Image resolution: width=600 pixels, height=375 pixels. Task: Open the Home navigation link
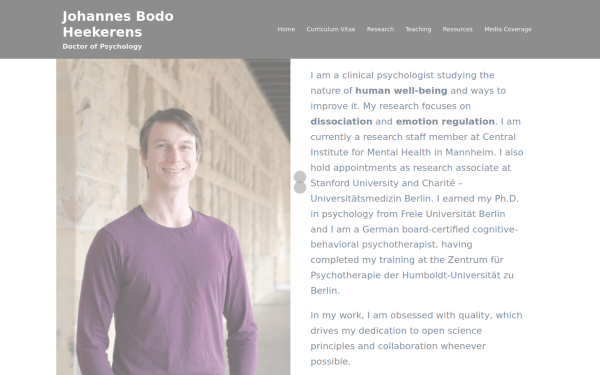(286, 29)
